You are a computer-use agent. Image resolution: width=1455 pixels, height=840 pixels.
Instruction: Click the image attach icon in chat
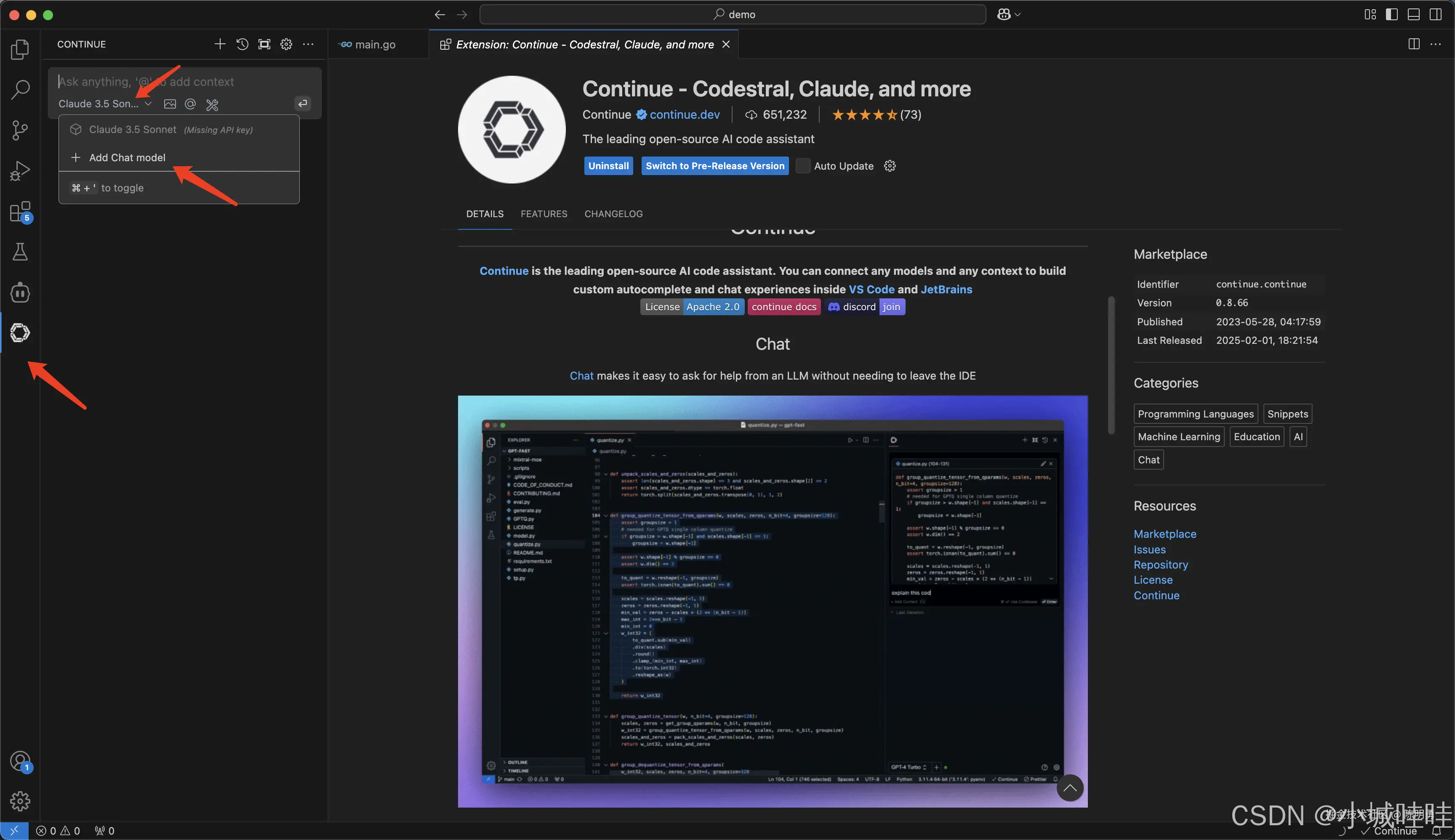click(x=170, y=104)
